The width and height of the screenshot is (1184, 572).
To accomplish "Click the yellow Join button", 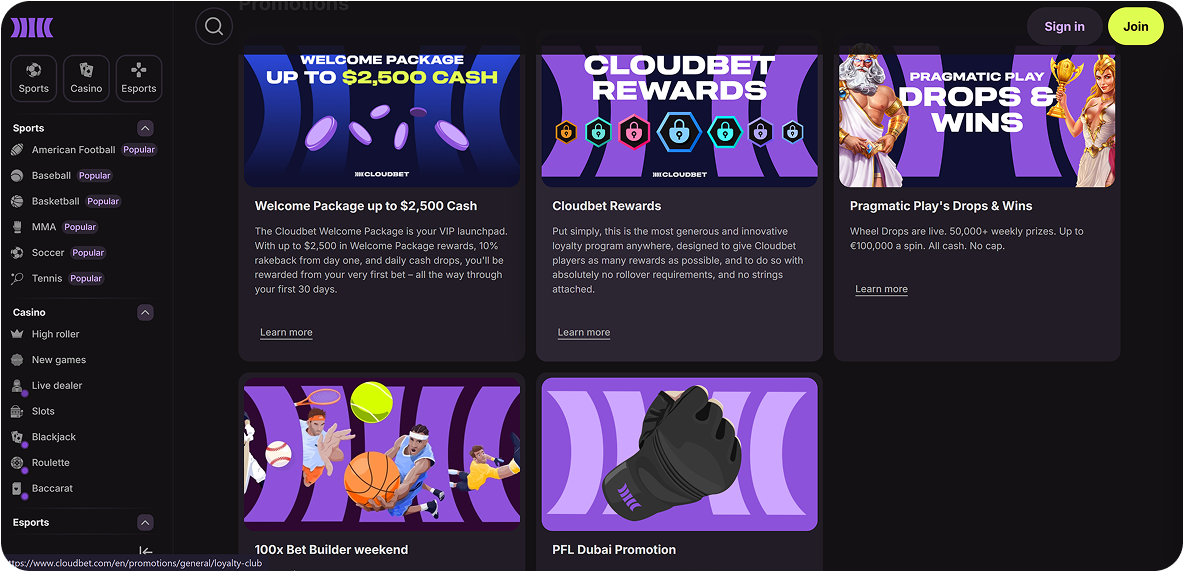I will pyautogui.click(x=1136, y=26).
